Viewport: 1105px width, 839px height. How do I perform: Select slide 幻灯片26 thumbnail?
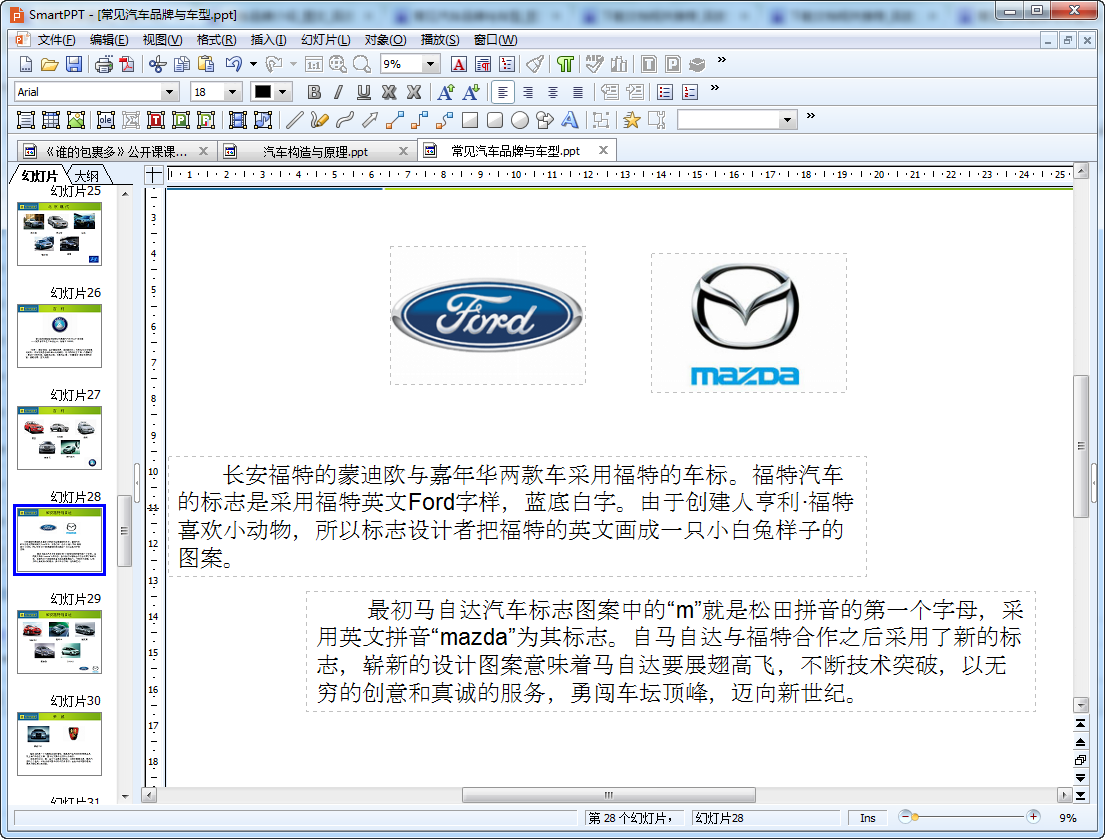click(x=60, y=336)
